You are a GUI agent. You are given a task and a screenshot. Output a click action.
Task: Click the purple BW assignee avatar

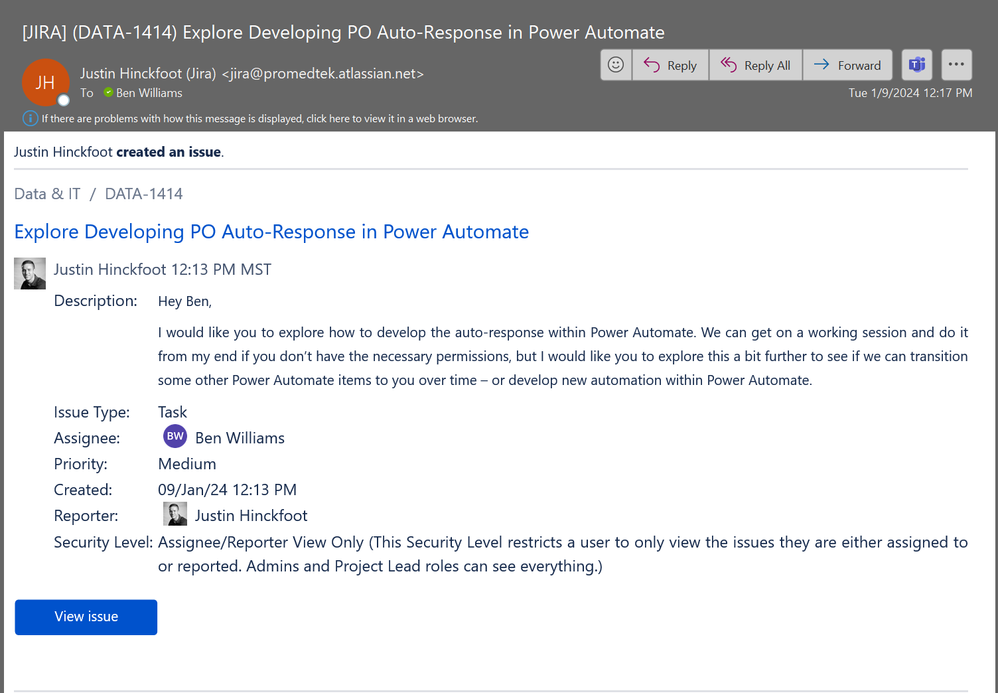(175, 437)
